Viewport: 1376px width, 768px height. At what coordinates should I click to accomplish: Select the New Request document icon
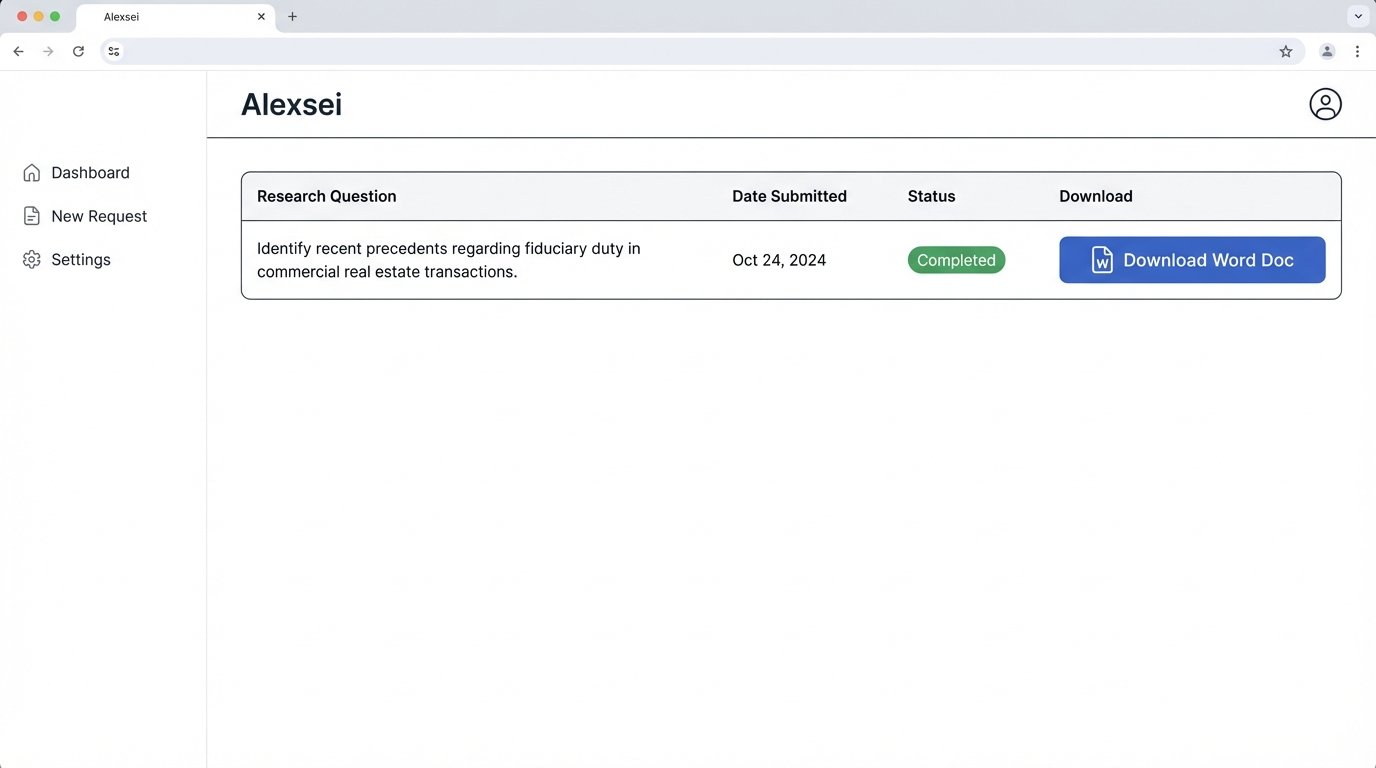click(x=30, y=215)
